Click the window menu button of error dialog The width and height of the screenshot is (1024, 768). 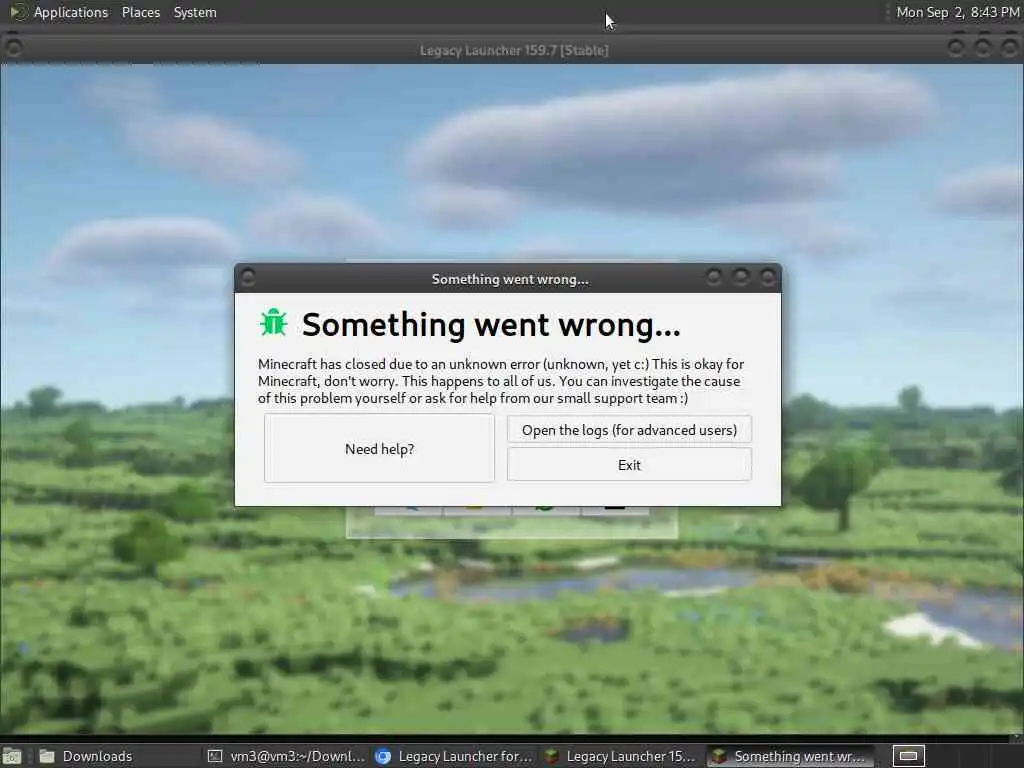(248, 278)
